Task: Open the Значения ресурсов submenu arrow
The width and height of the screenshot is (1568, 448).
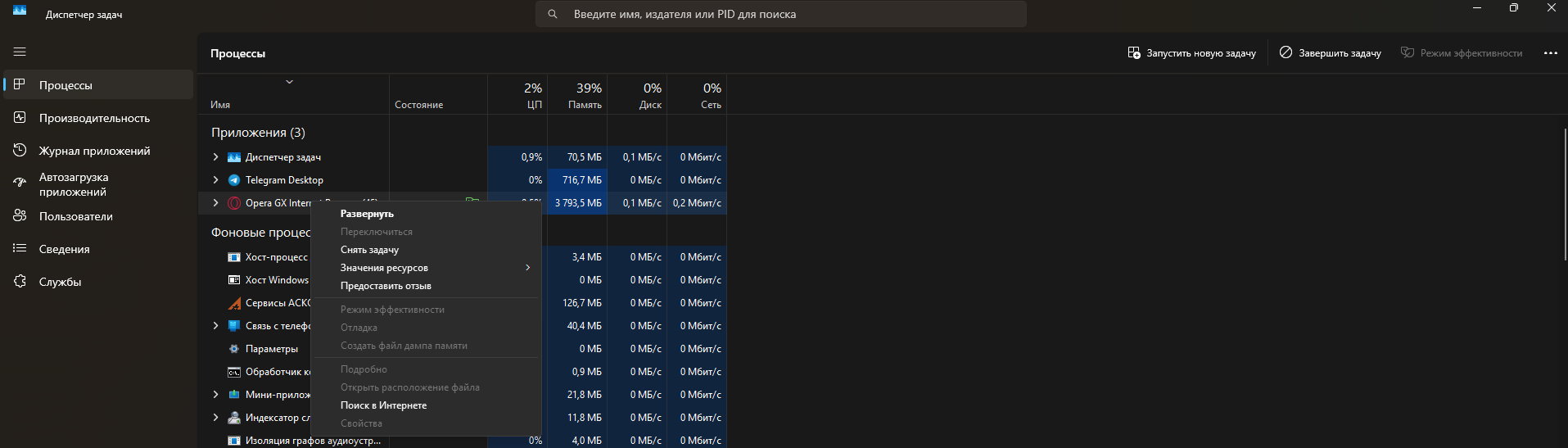Action: point(528,268)
